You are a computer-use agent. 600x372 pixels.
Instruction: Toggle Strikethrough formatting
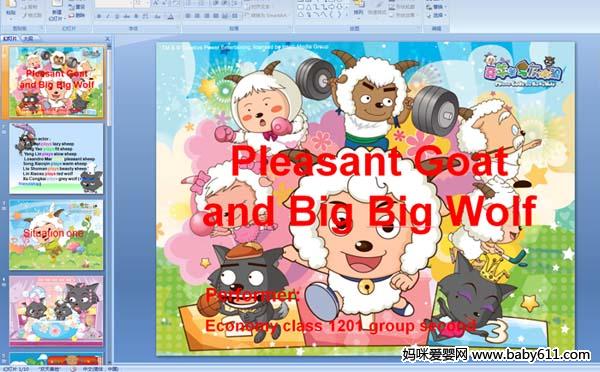(x=126, y=16)
